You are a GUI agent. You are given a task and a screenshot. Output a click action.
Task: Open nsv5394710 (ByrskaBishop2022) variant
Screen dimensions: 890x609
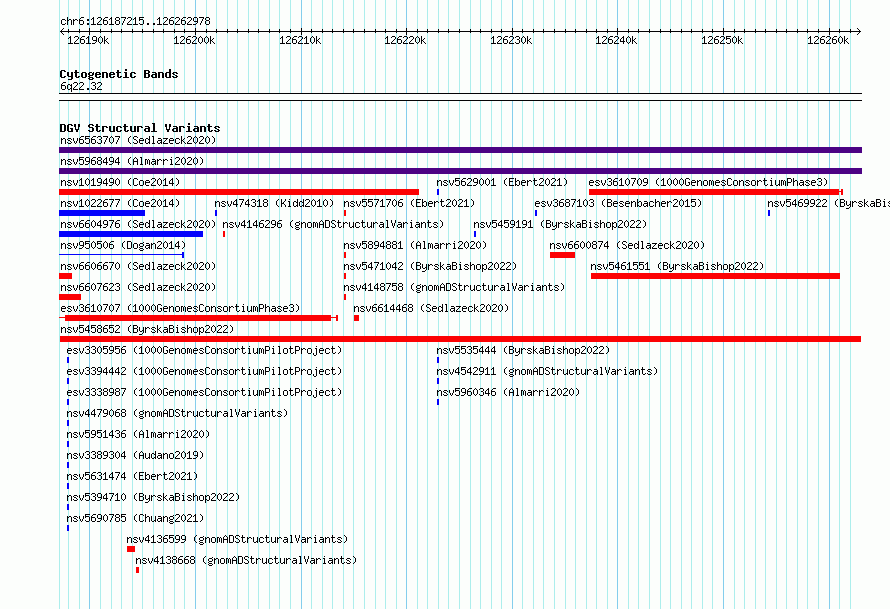[x=153, y=497]
